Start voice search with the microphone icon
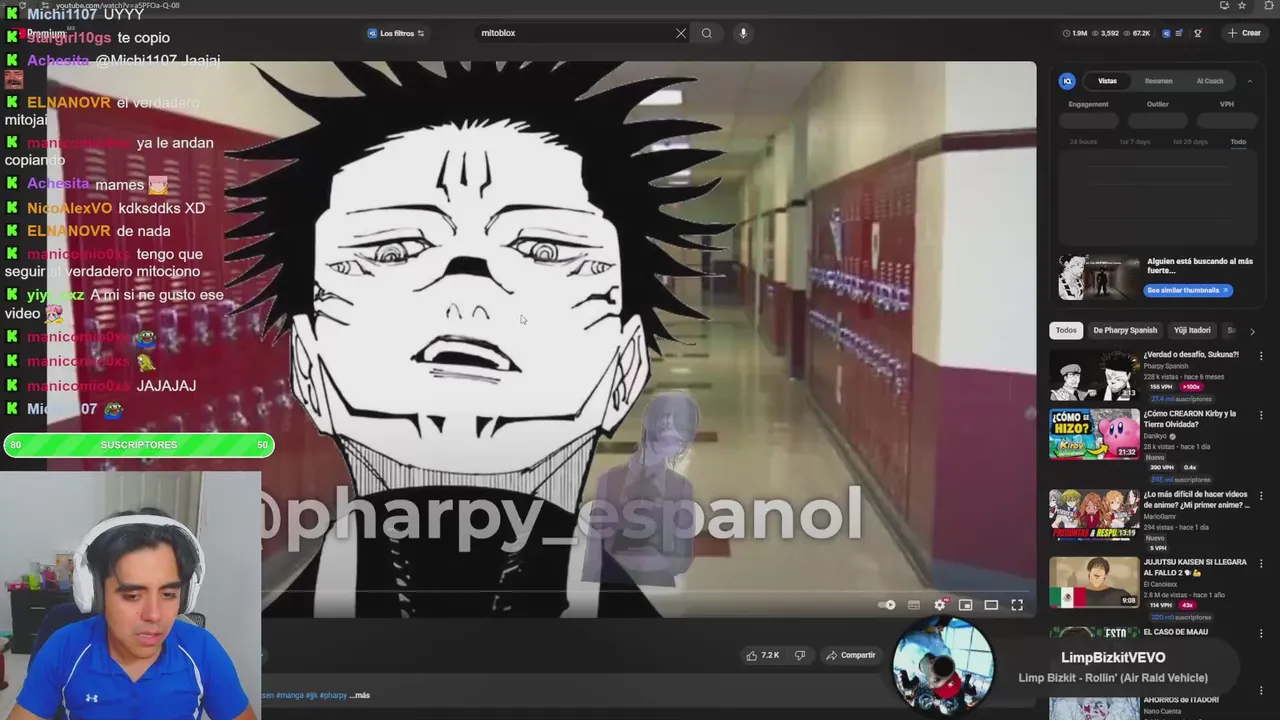The width and height of the screenshot is (1280, 720). 743,33
